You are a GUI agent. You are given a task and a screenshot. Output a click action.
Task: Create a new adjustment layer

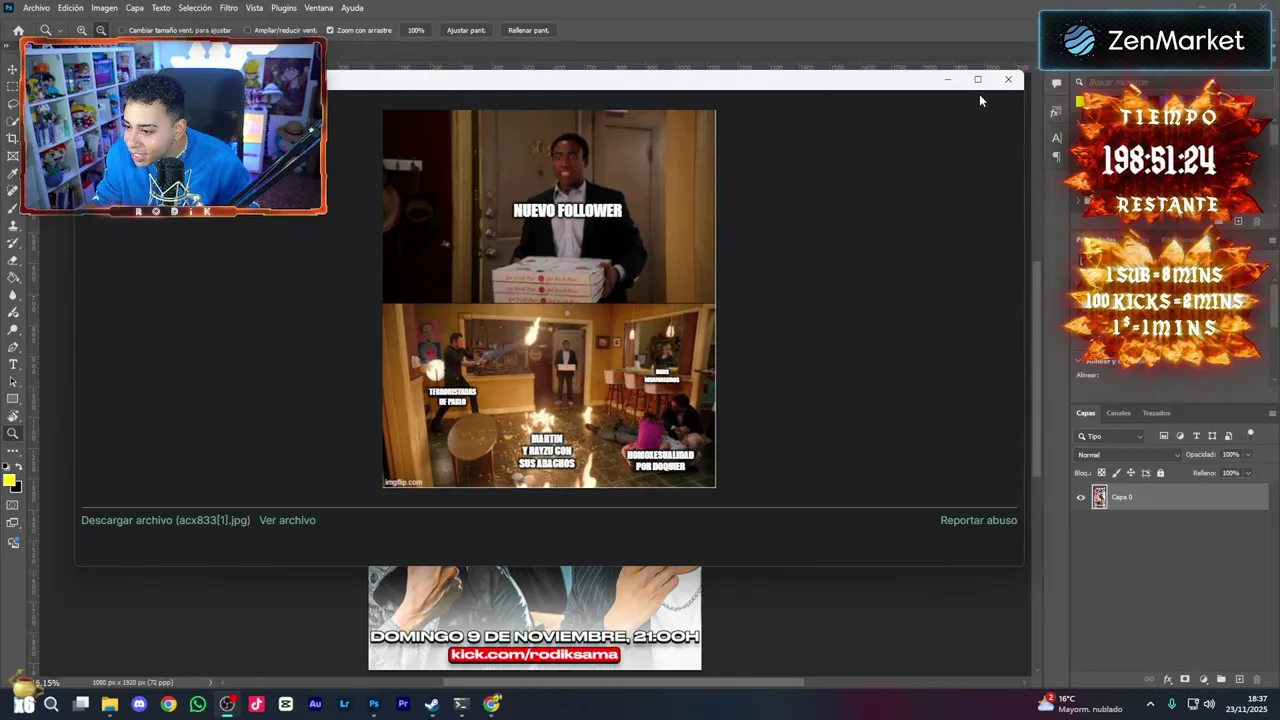[x=1203, y=679]
